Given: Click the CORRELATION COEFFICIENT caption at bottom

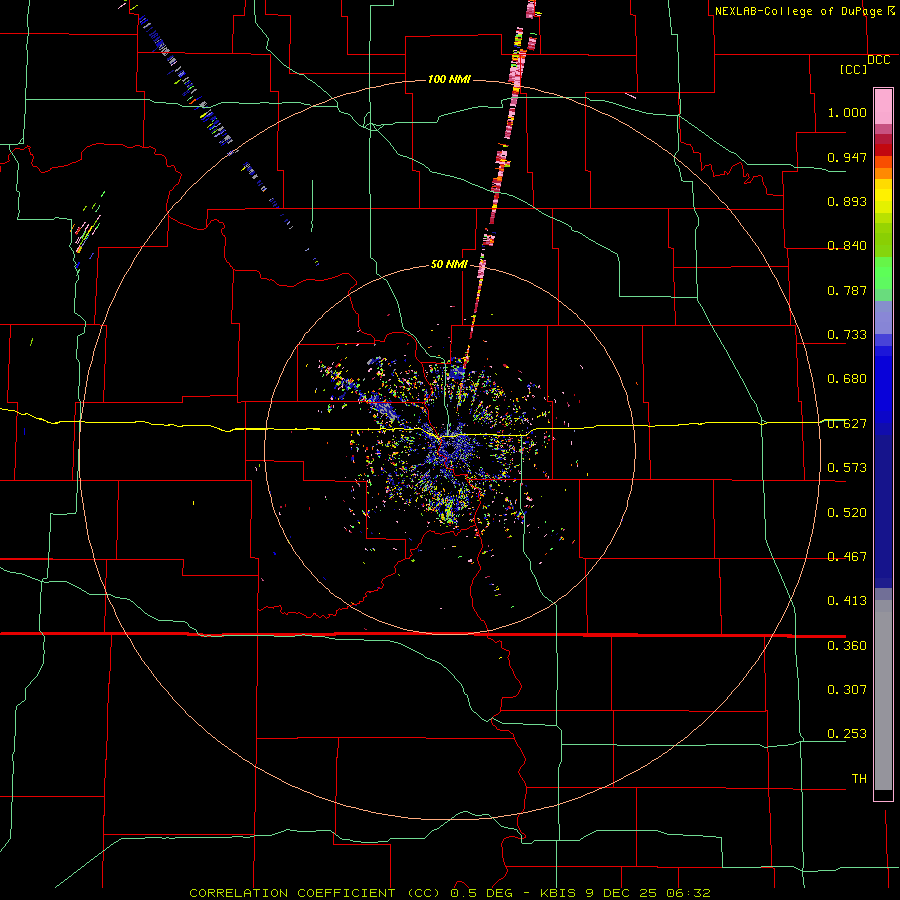Looking at the screenshot, I should [450, 893].
